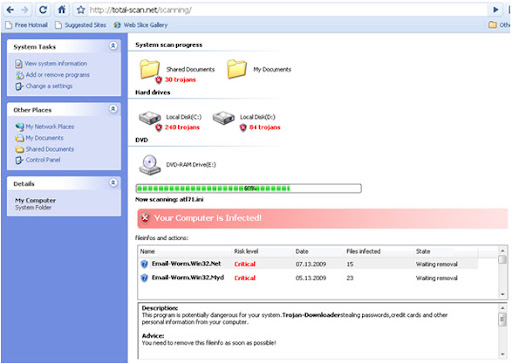
Task: Open the Suggested Sites bookmark
Action: (x=81, y=25)
